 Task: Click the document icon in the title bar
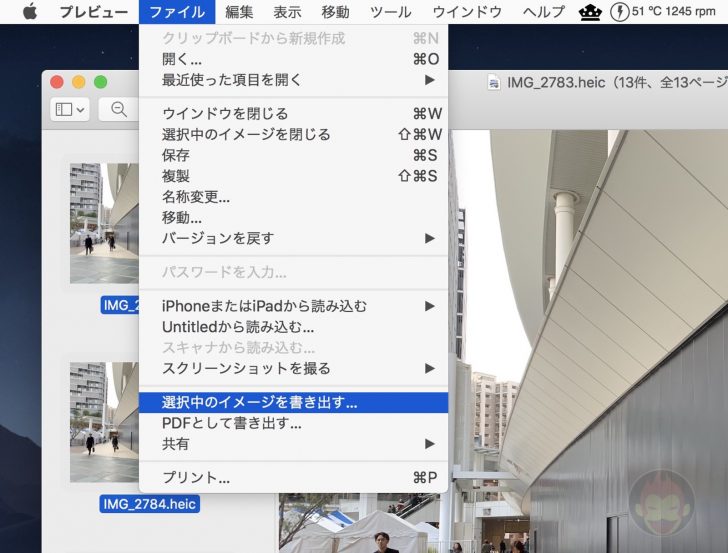click(x=494, y=83)
